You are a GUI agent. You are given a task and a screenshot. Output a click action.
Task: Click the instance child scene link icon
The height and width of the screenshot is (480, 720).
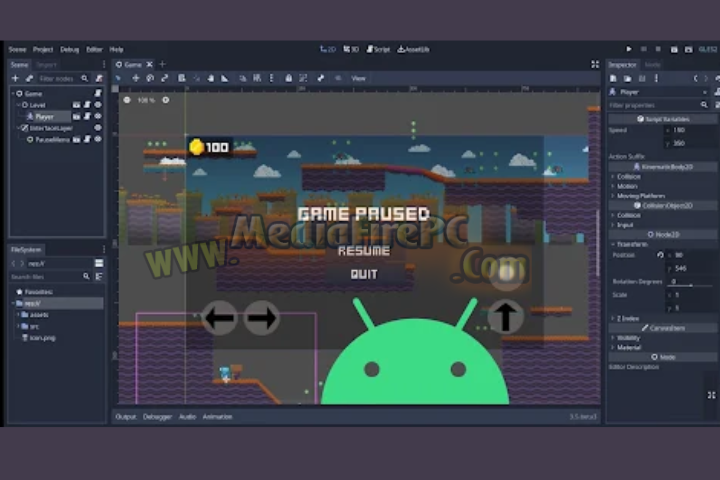29,79
